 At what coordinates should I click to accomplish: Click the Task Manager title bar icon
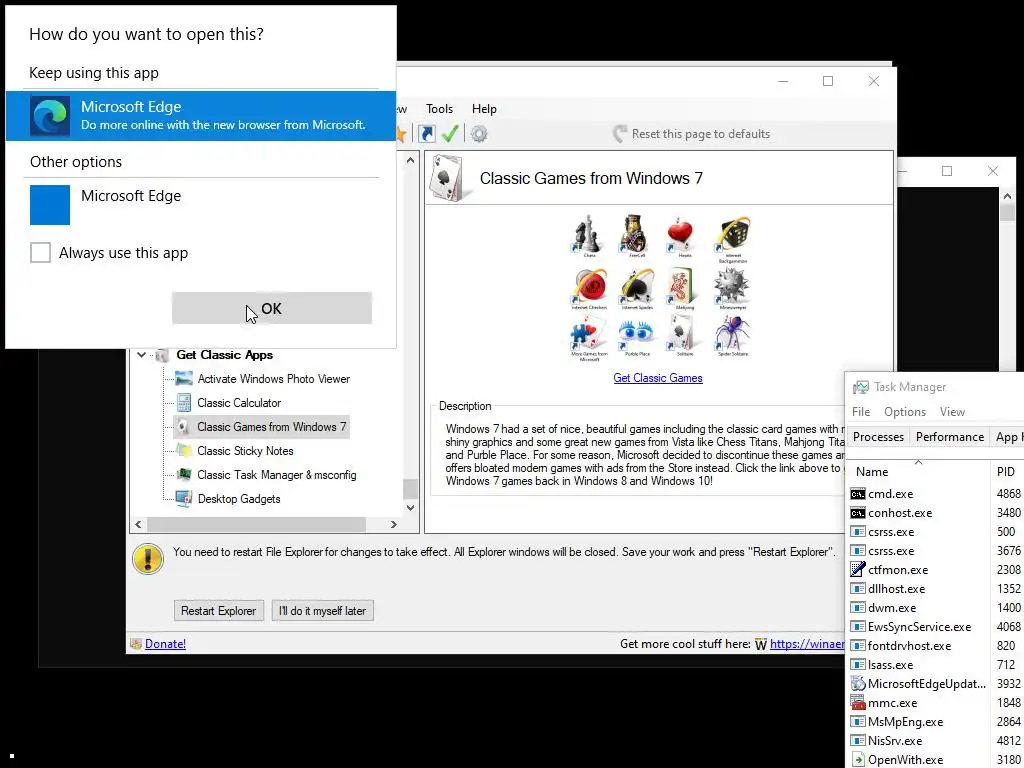click(x=861, y=387)
